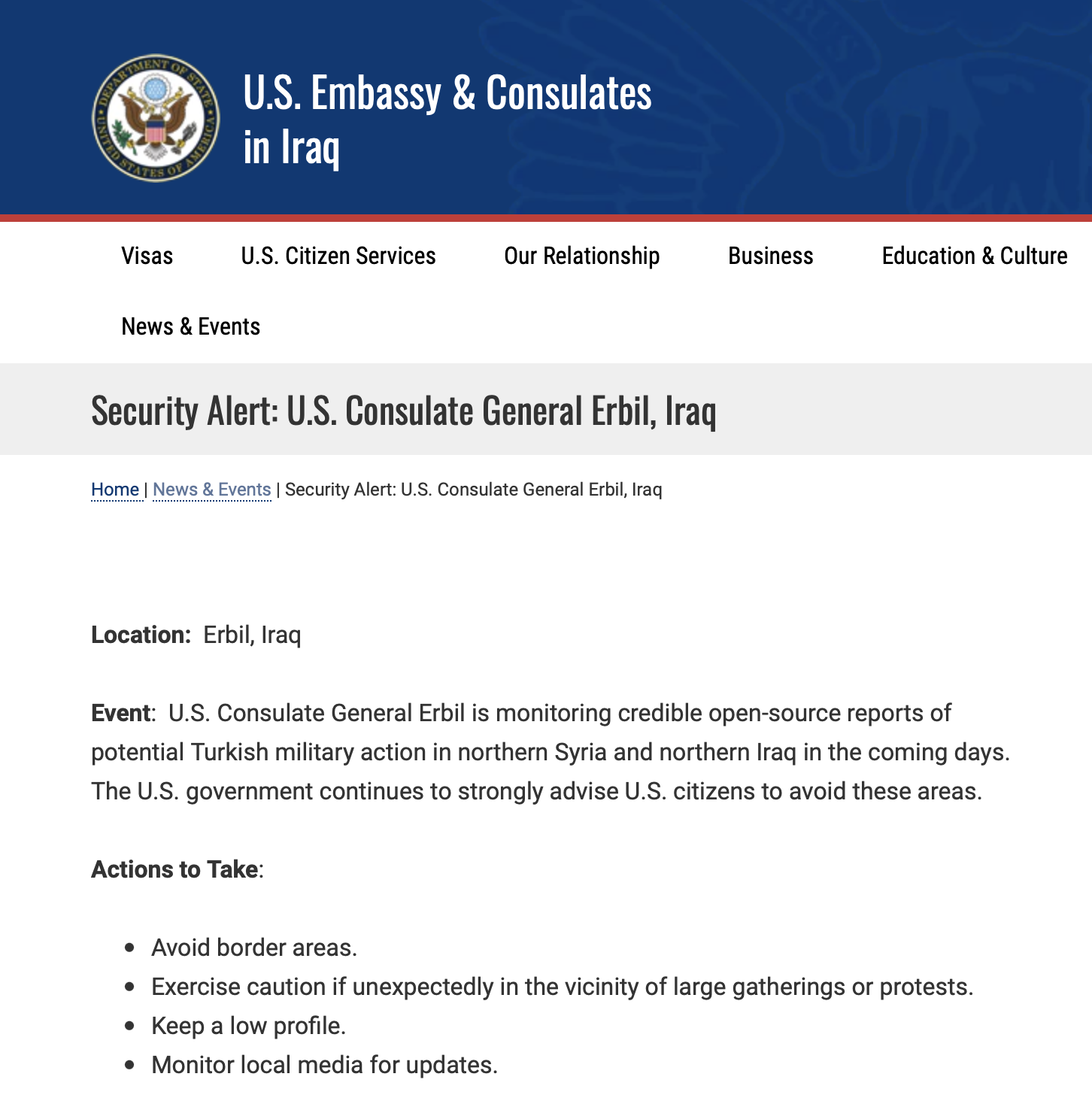The height and width of the screenshot is (1107, 1092).
Task: Go to the Business navigation item
Action: click(x=770, y=256)
